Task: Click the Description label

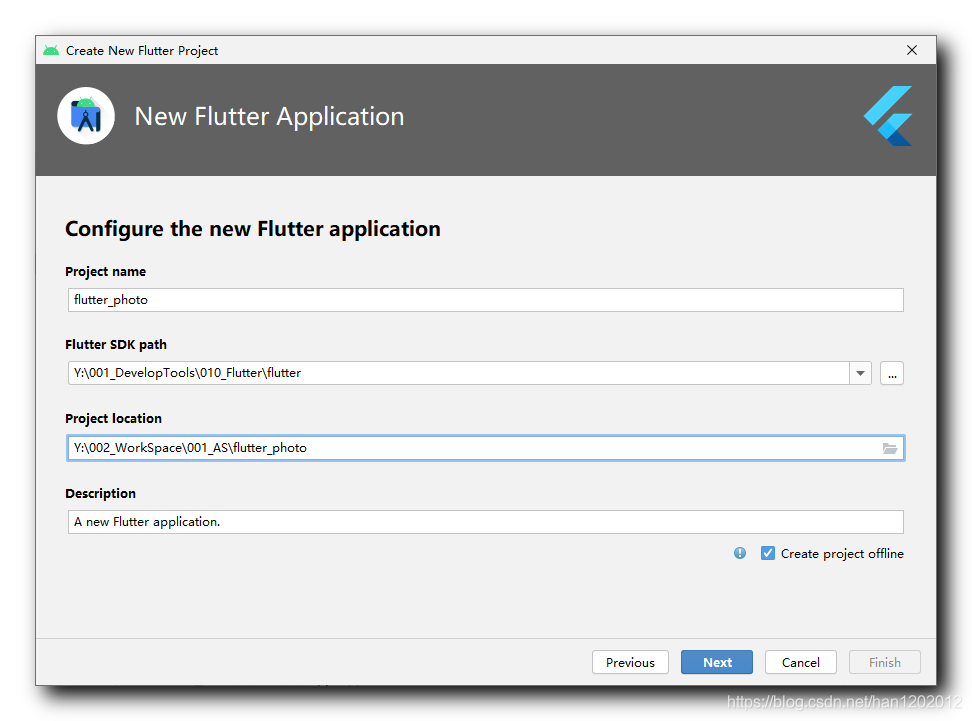Action: (100, 493)
